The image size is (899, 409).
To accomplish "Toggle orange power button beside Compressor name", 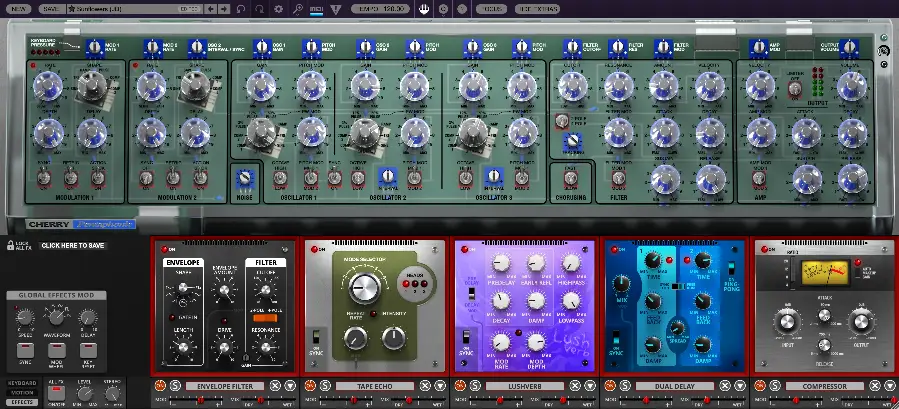I will click(760, 386).
